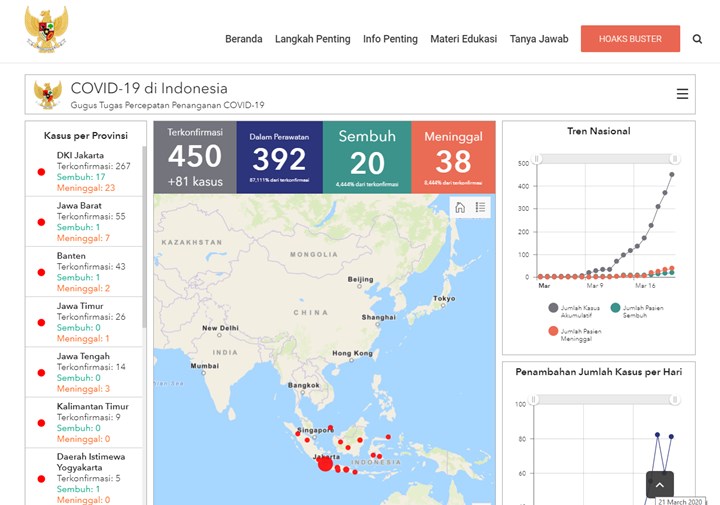The width and height of the screenshot is (720, 505).
Task: Open Info Penting menu item
Action: pyautogui.click(x=390, y=39)
